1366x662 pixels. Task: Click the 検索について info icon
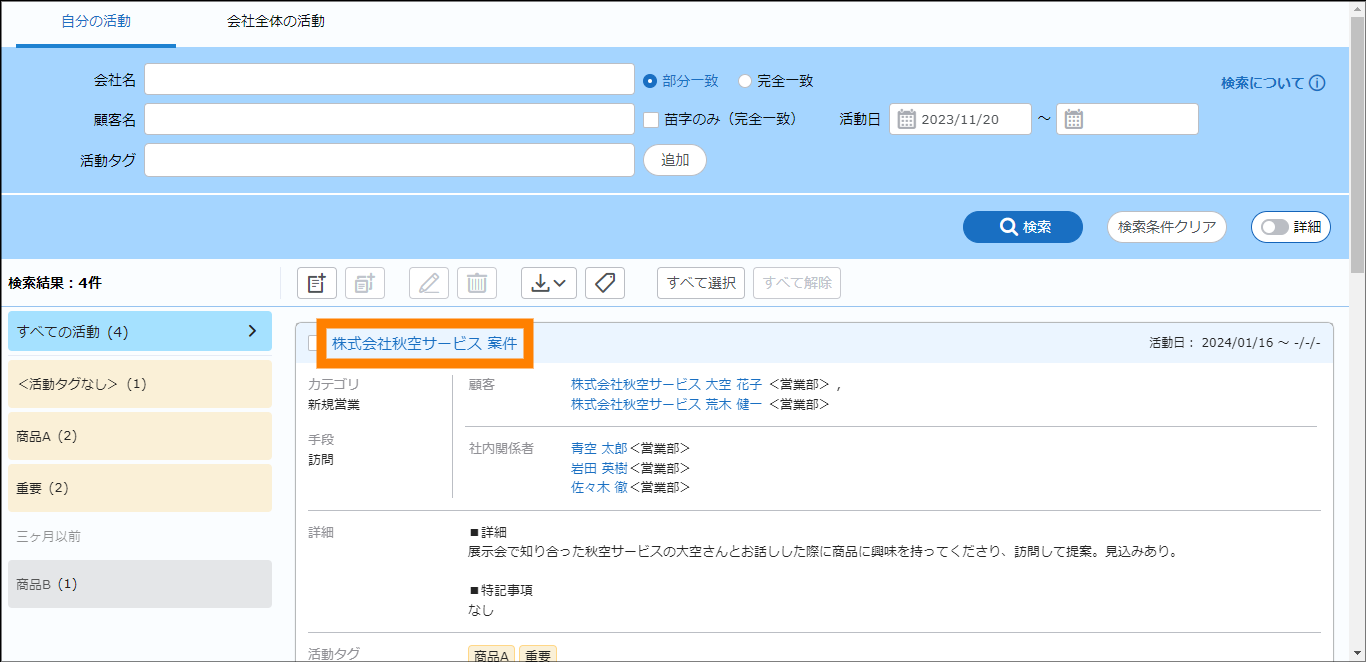tap(1317, 83)
